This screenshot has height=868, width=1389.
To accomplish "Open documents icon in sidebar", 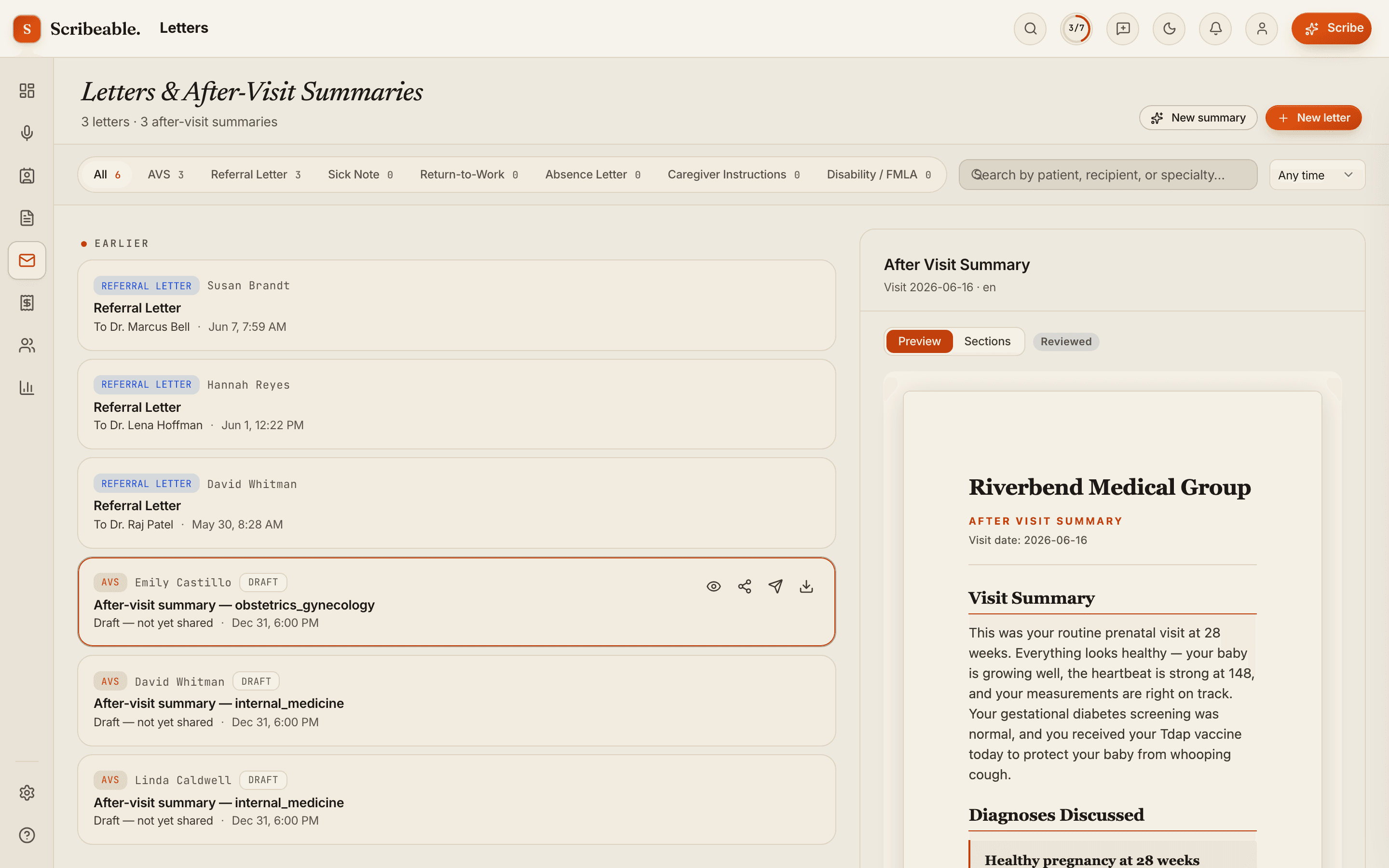I will (27, 218).
